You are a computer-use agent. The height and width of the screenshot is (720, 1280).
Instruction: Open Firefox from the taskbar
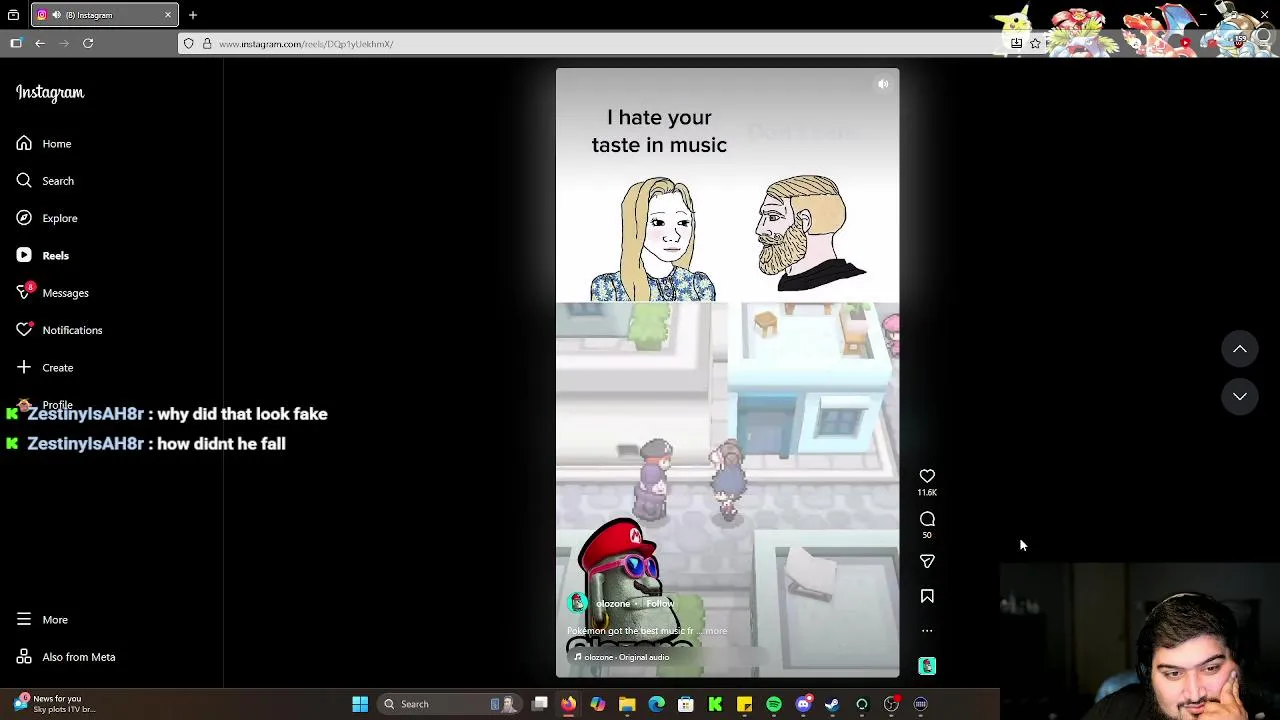coord(568,704)
